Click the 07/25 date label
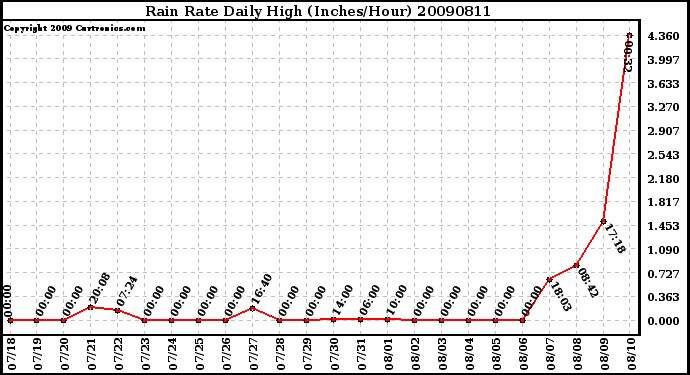Screen dimensions: 690x375 [200, 354]
